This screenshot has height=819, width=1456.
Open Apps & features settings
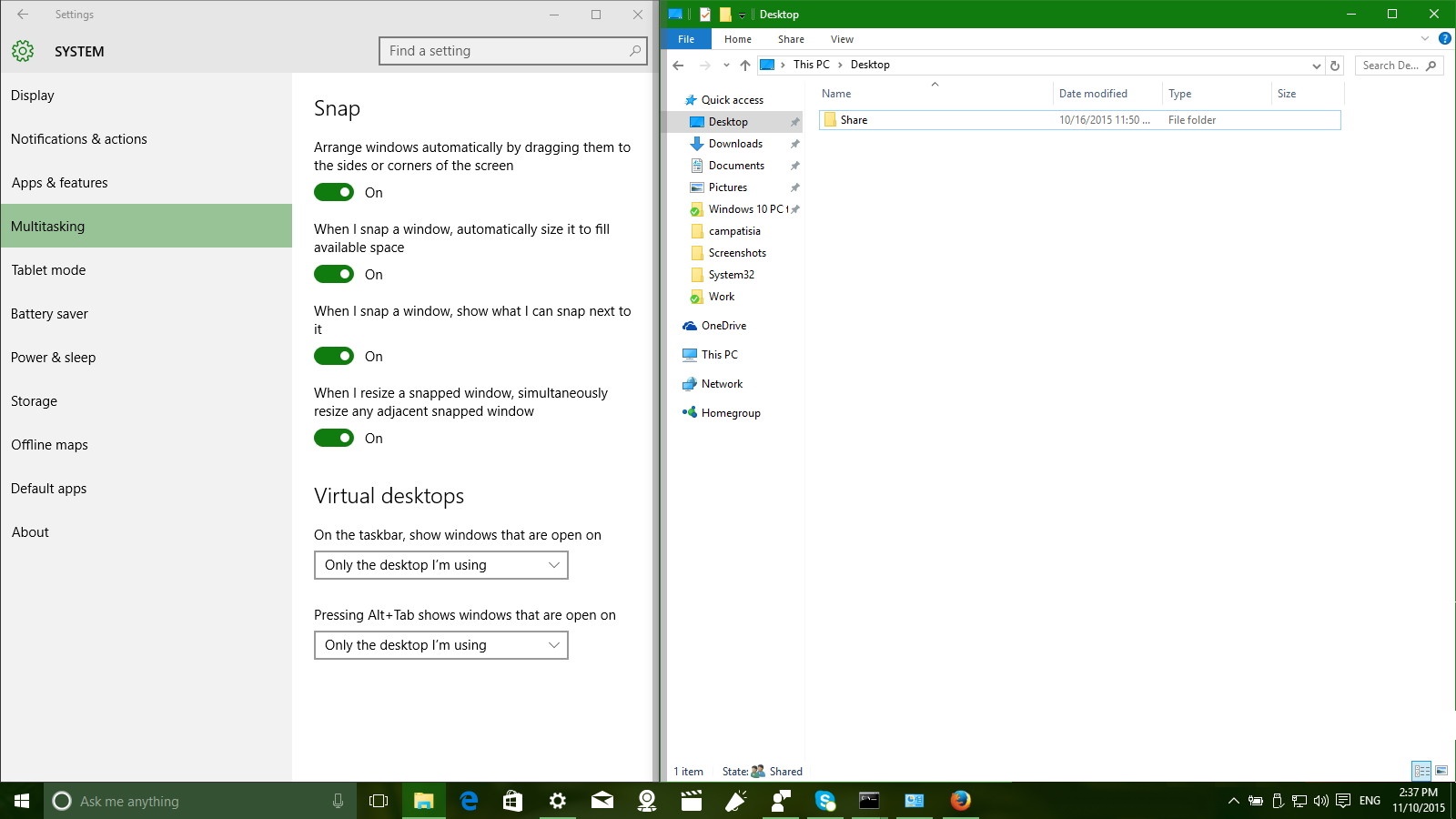(x=146, y=182)
